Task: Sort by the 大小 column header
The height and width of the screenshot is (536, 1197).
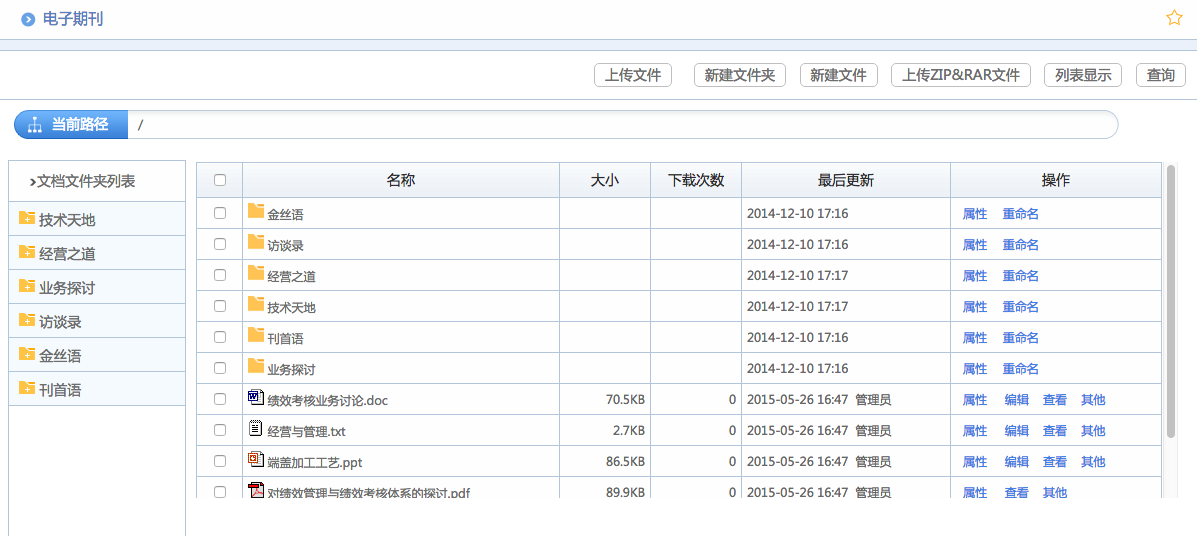Action: coord(604,180)
